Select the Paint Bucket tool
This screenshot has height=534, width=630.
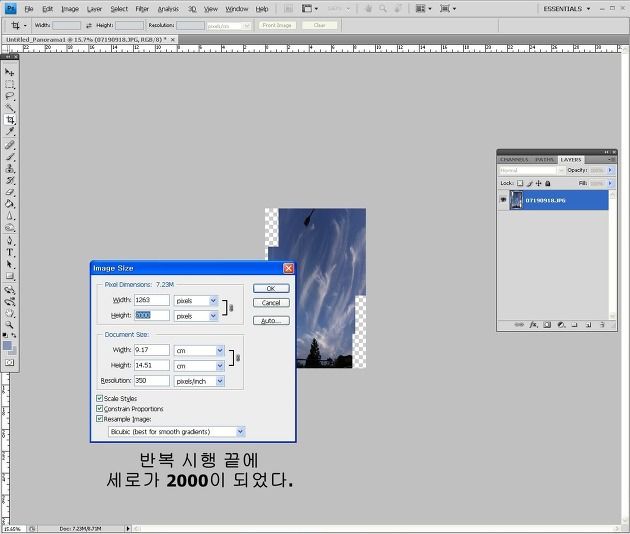[x=10, y=204]
